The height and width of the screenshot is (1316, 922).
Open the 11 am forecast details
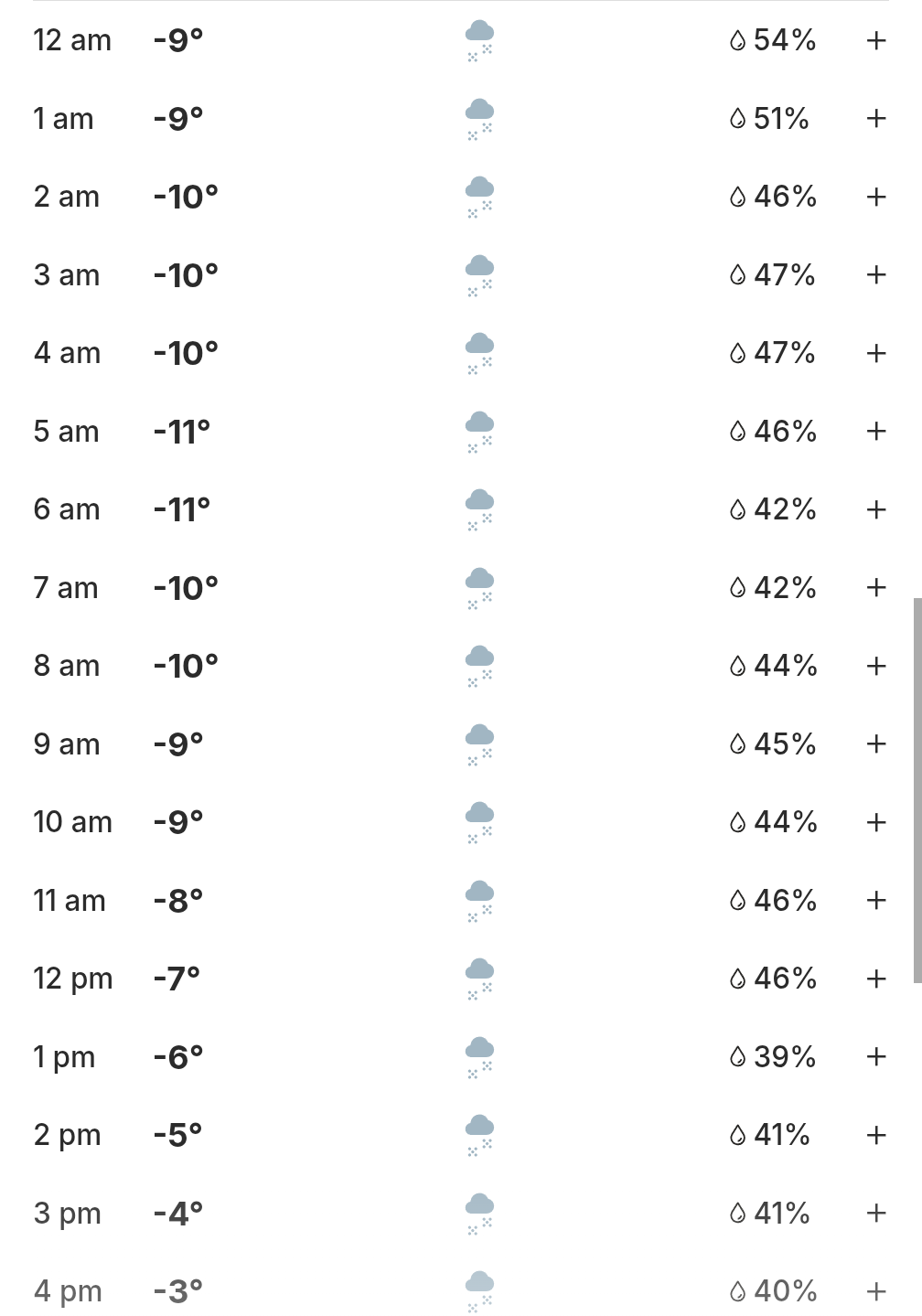tap(876, 901)
